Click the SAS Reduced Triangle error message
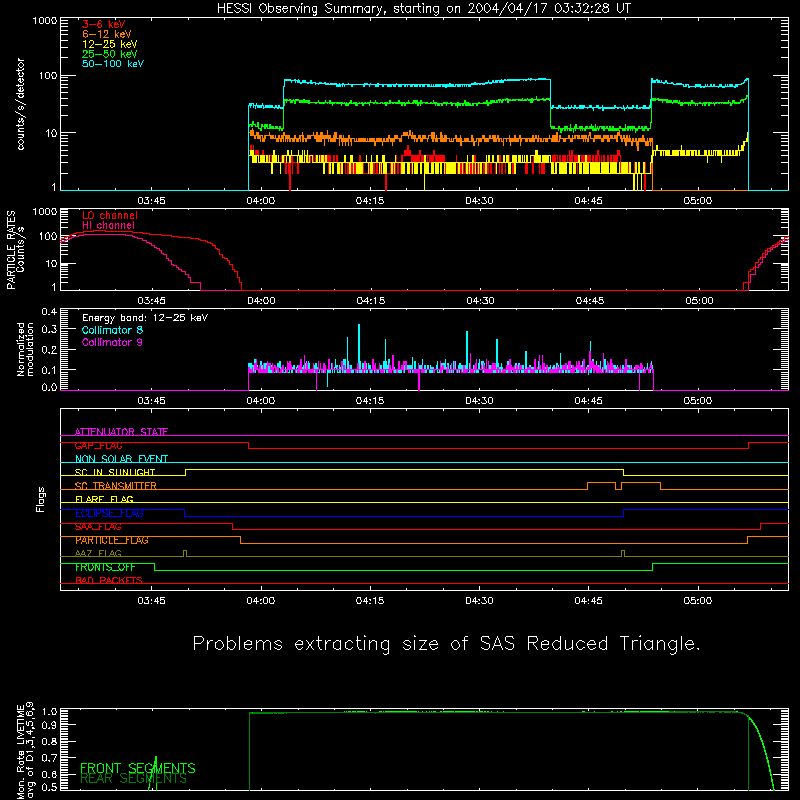This screenshot has height=800, width=800. click(x=446, y=644)
